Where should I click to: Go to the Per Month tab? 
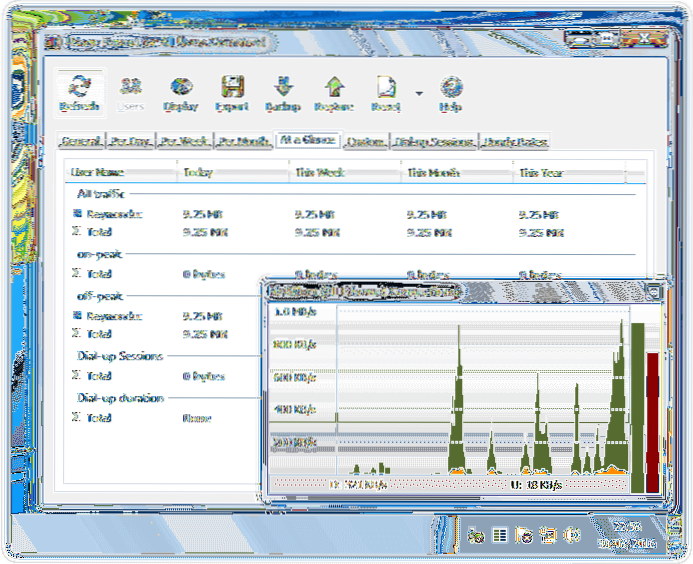(243, 142)
